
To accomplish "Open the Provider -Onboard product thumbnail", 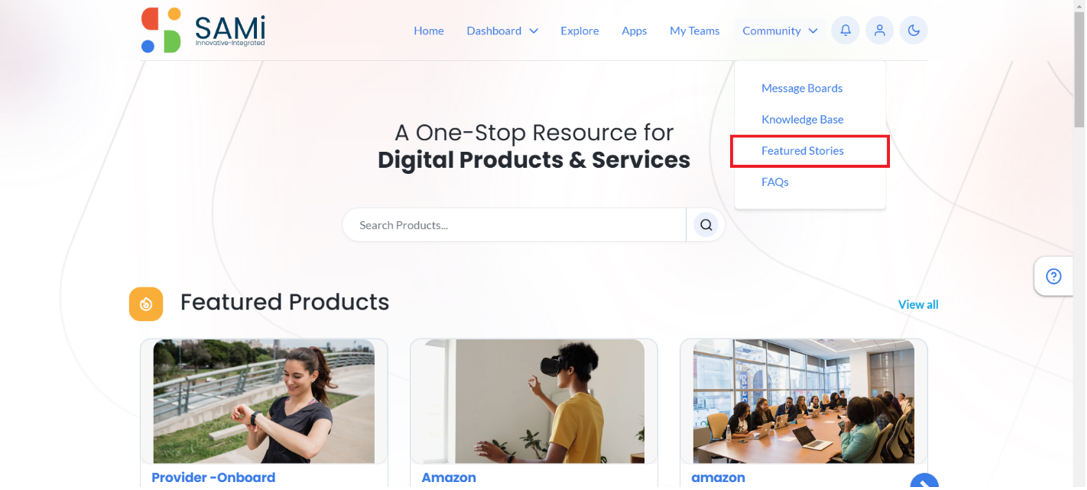I will 263,401.
